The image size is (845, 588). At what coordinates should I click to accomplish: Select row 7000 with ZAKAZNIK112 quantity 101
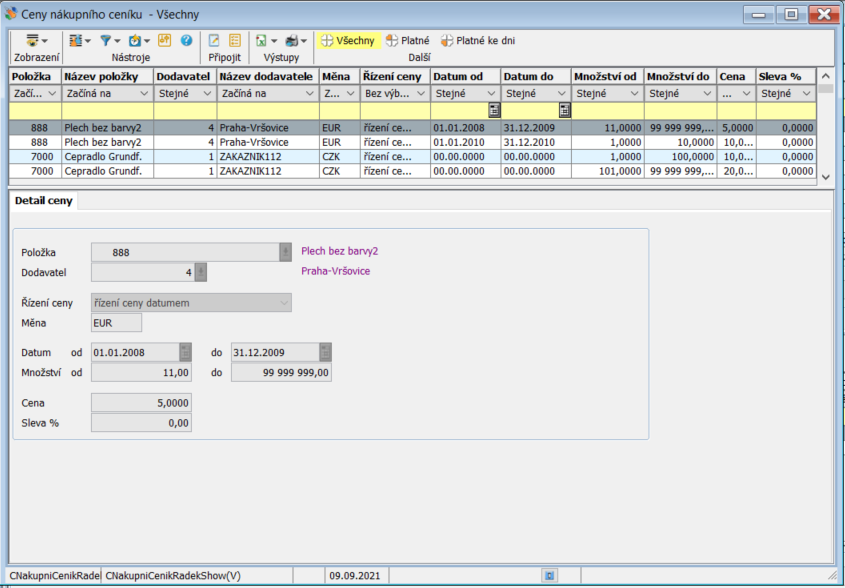(400, 171)
